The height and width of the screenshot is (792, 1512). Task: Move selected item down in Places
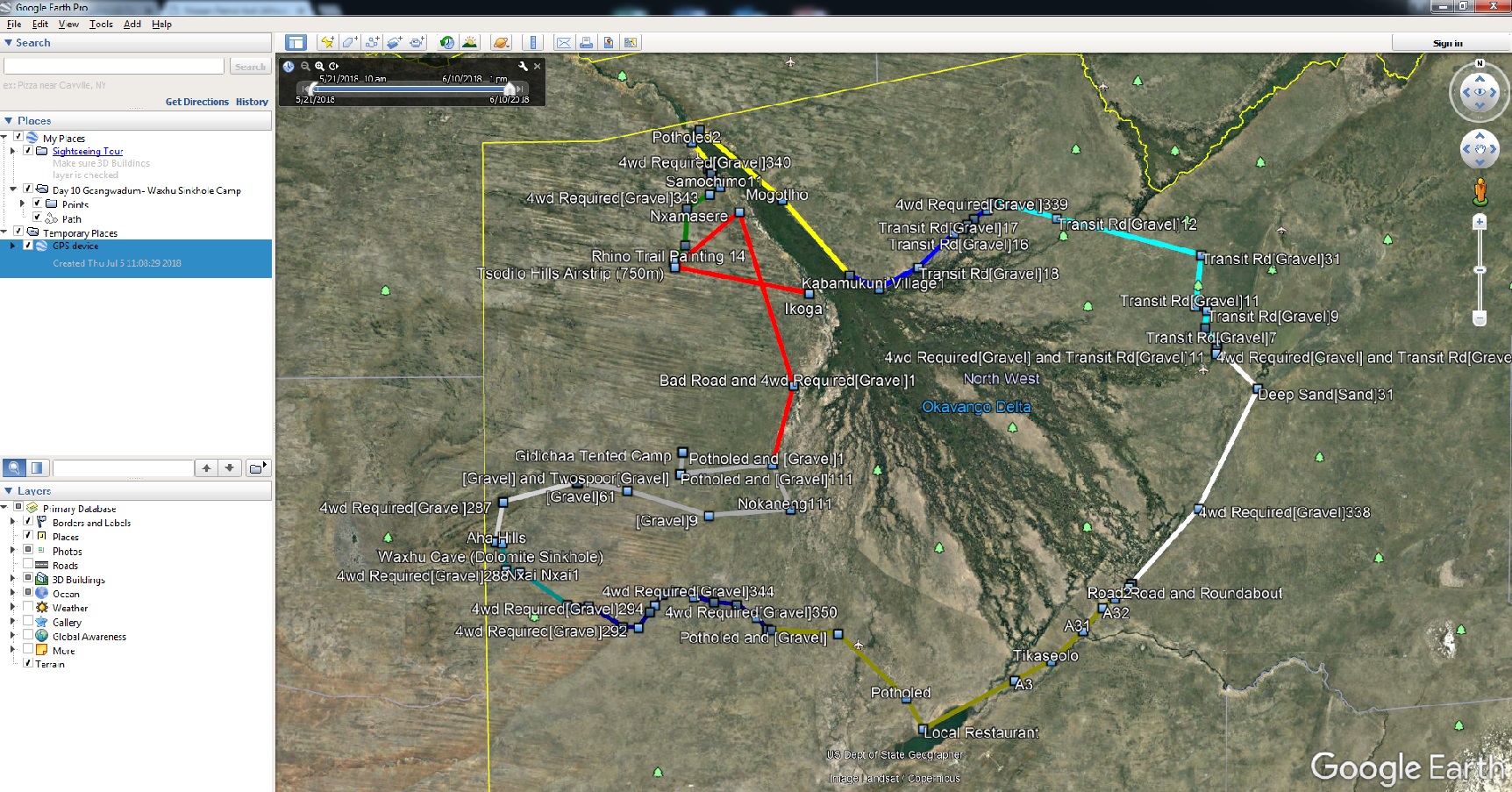[229, 467]
